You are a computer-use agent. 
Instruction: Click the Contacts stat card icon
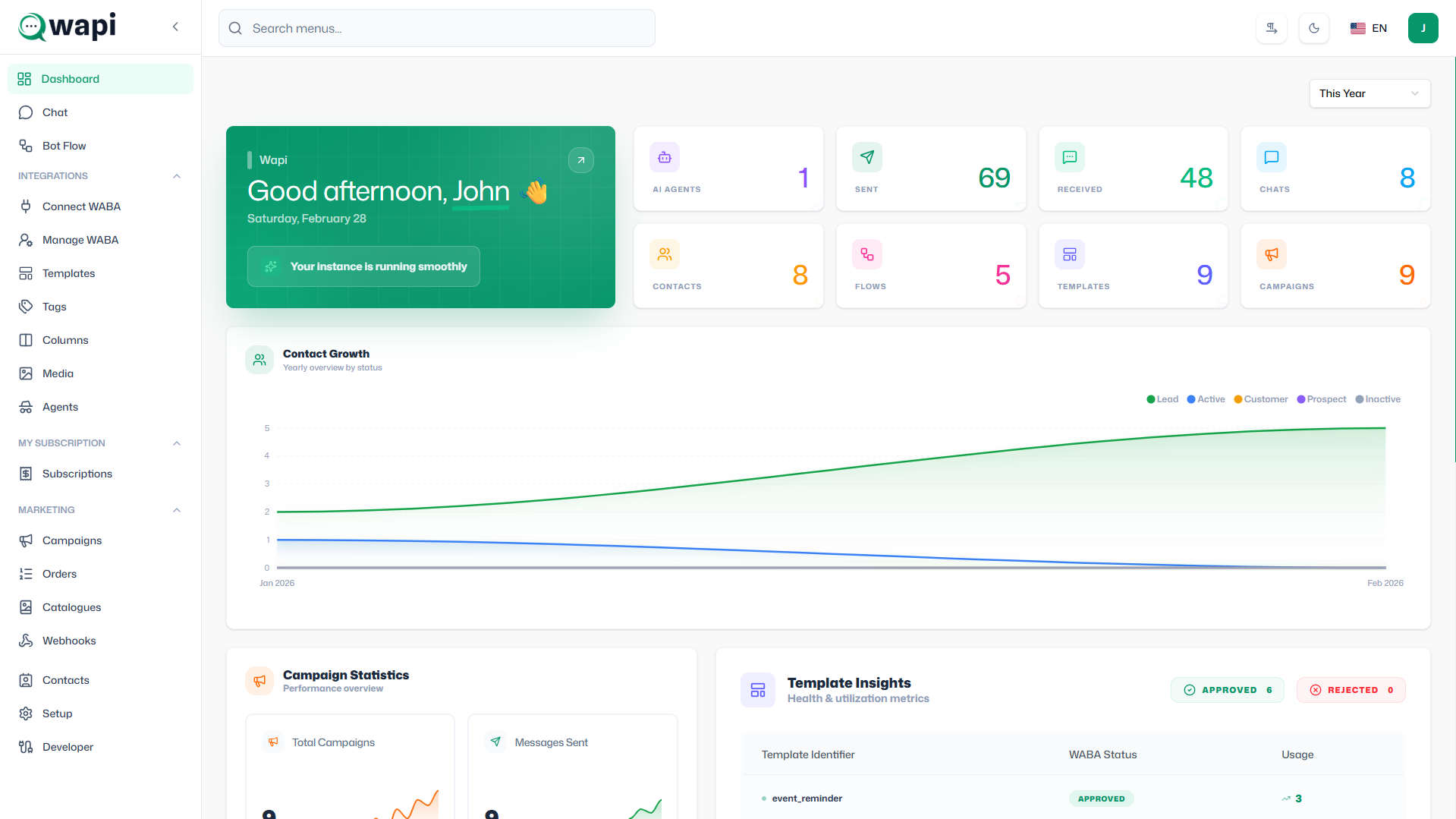665,254
